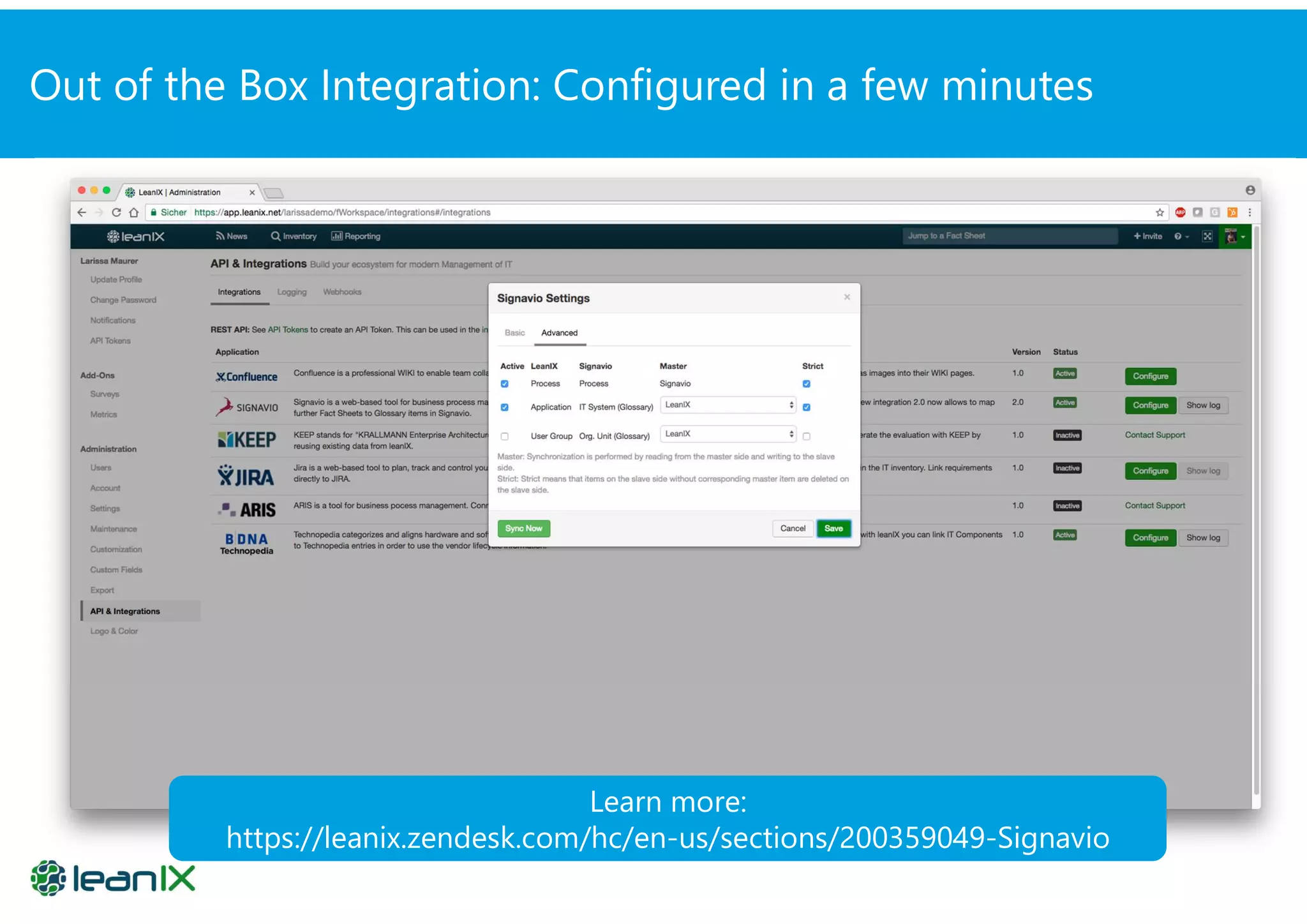Viewport: 1307px width, 924px height.
Task: Open the help question mark menu
Action: [1181, 236]
